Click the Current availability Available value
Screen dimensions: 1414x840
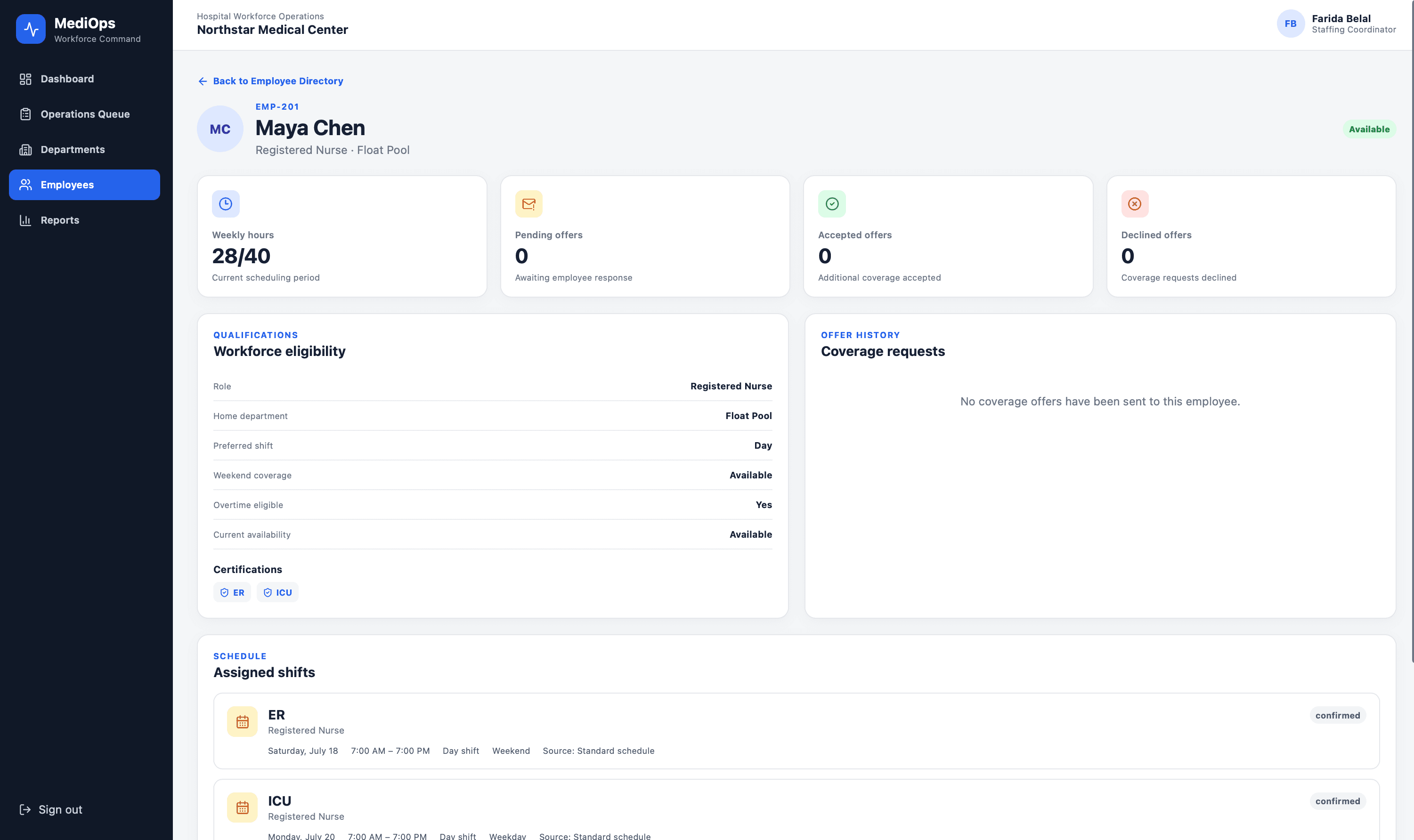pos(751,534)
